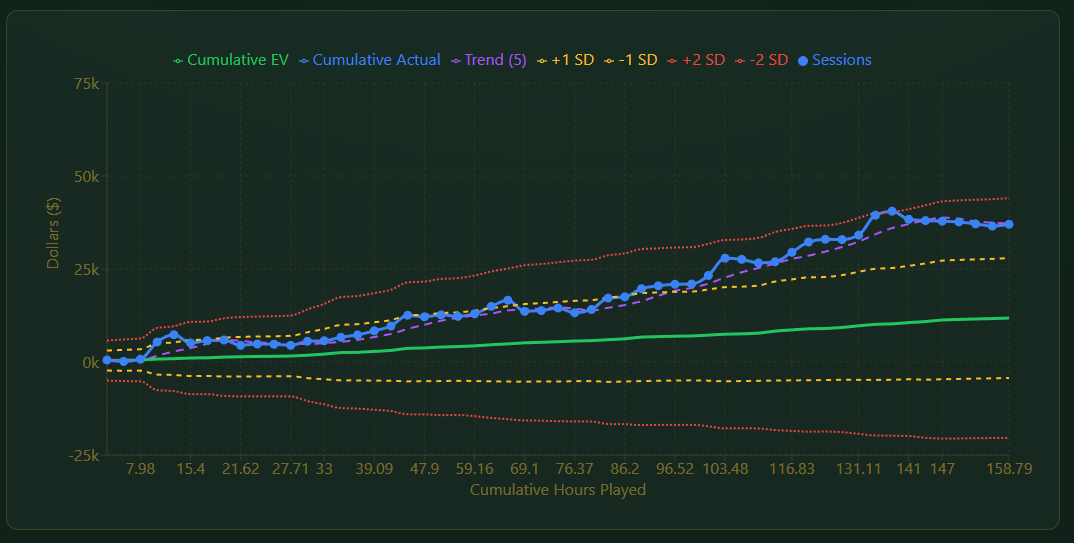Click the blue Sessions legend dot
Image resolution: width=1074 pixels, height=543 pixels.
(803, 60)
